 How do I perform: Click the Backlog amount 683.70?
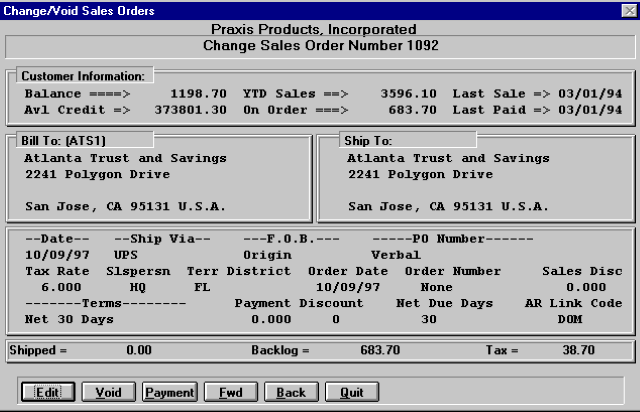tap(380, 350)
